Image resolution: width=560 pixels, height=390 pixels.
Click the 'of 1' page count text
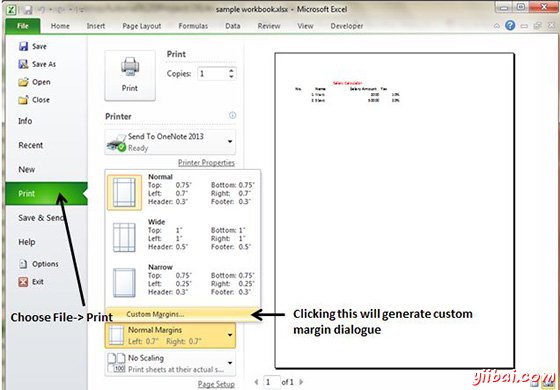(x=288, y=382)
